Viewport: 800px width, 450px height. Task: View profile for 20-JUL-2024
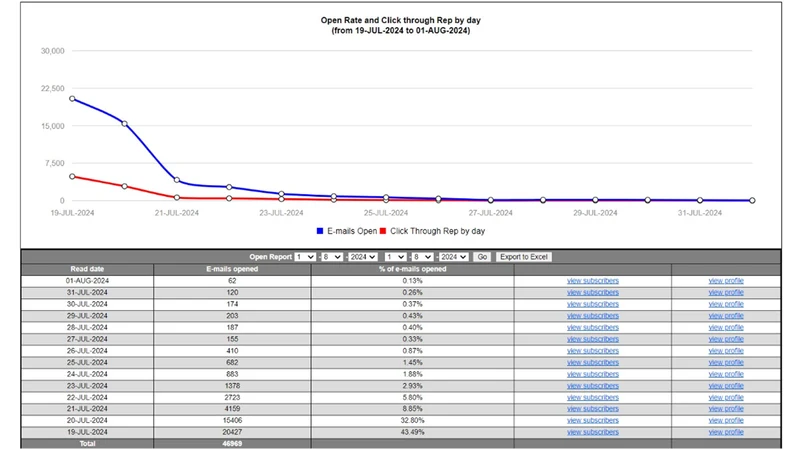point(726,420)
